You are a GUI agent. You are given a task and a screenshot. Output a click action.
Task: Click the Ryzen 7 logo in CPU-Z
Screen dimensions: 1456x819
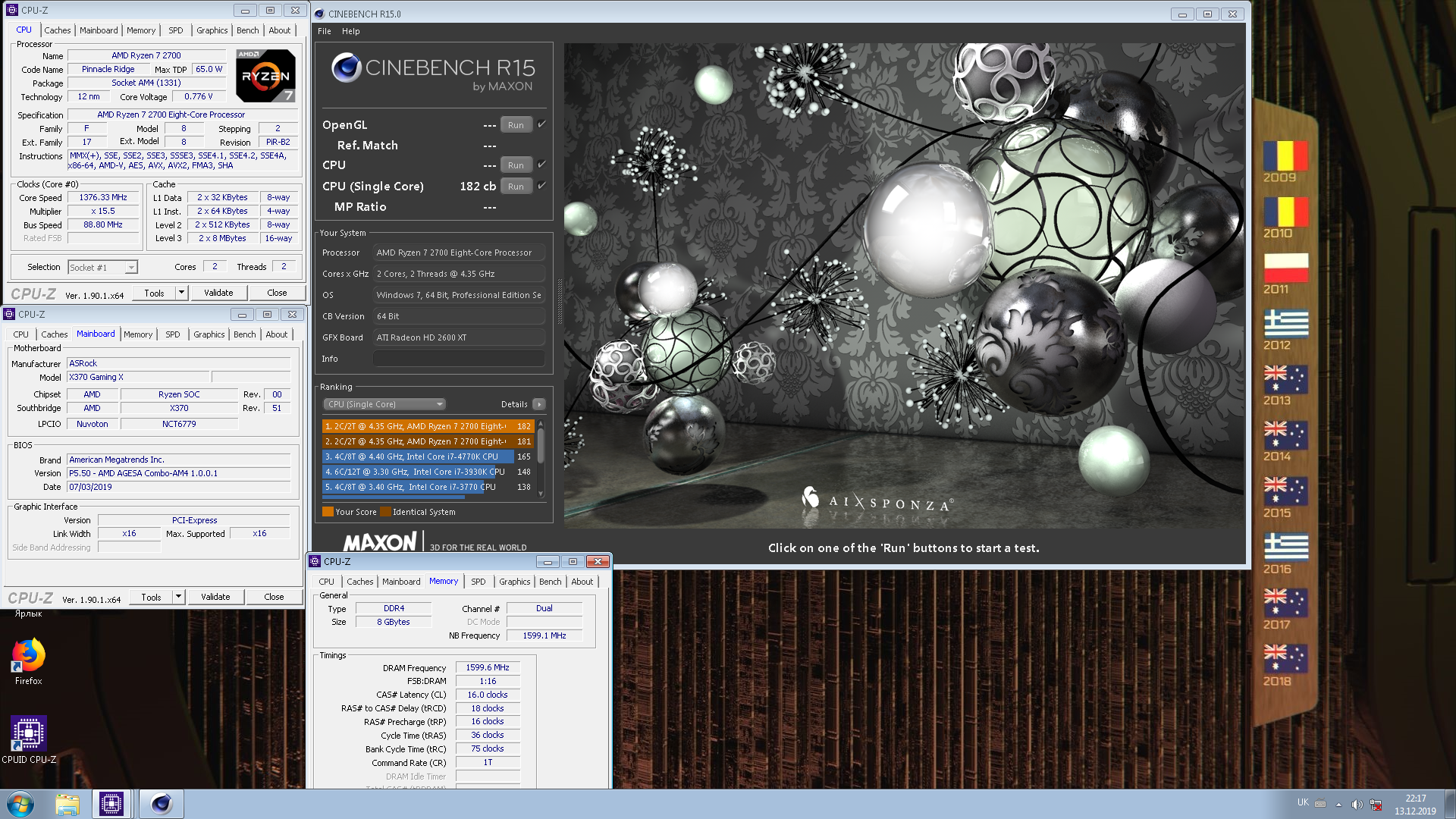[x=265, y=76]
